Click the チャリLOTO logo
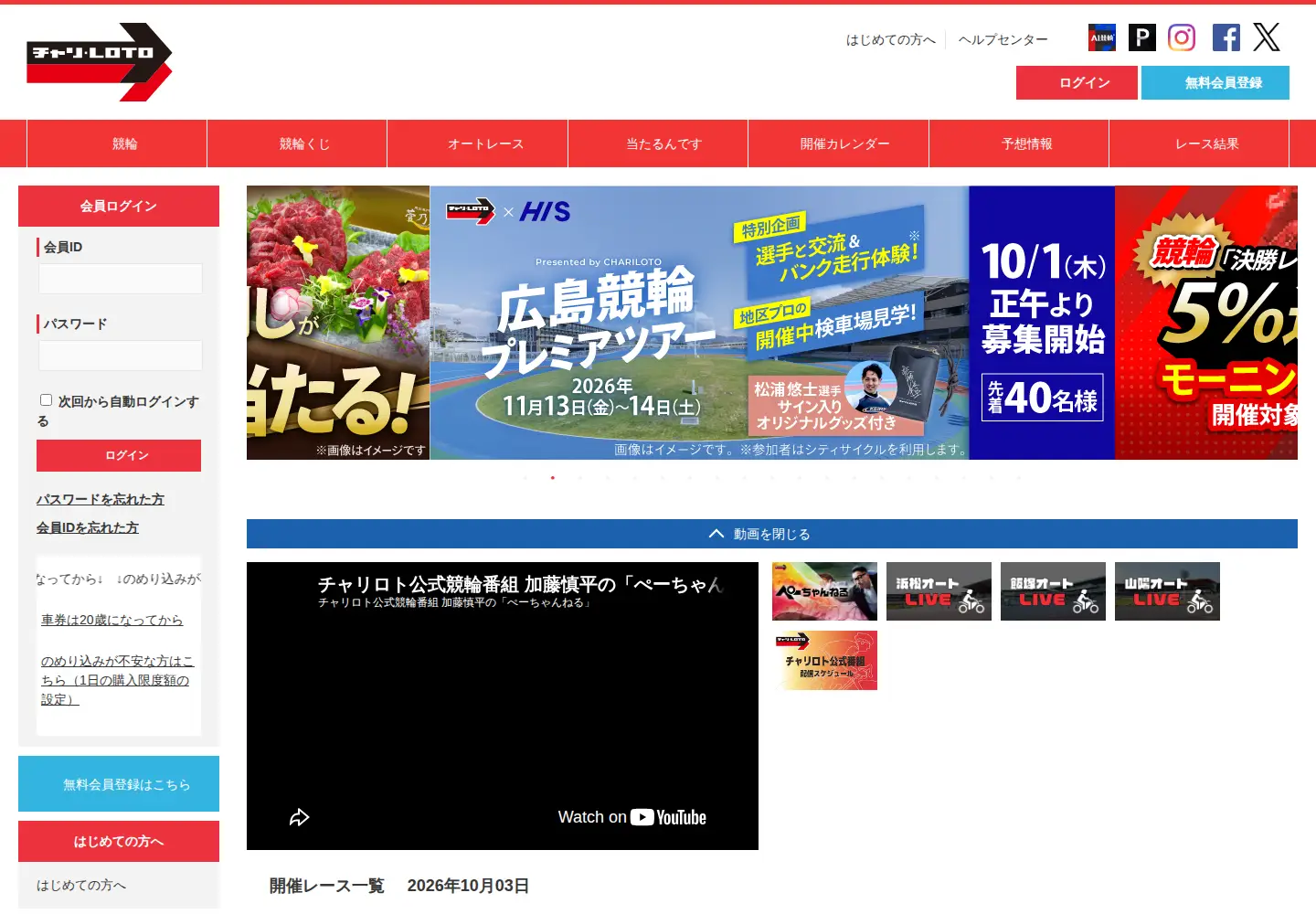 [100, 62]
